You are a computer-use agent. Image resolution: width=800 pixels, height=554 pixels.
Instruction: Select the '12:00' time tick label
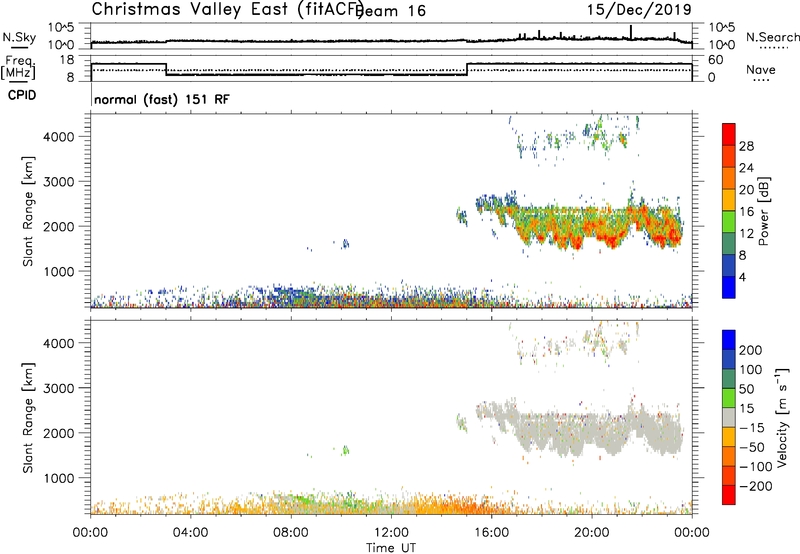(391, 533)
